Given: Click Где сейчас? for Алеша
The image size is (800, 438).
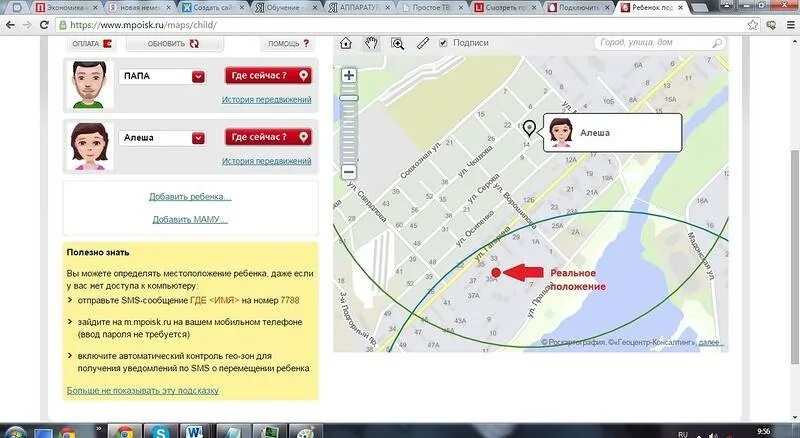Looking at the screenshot, I should pos(268,137).
